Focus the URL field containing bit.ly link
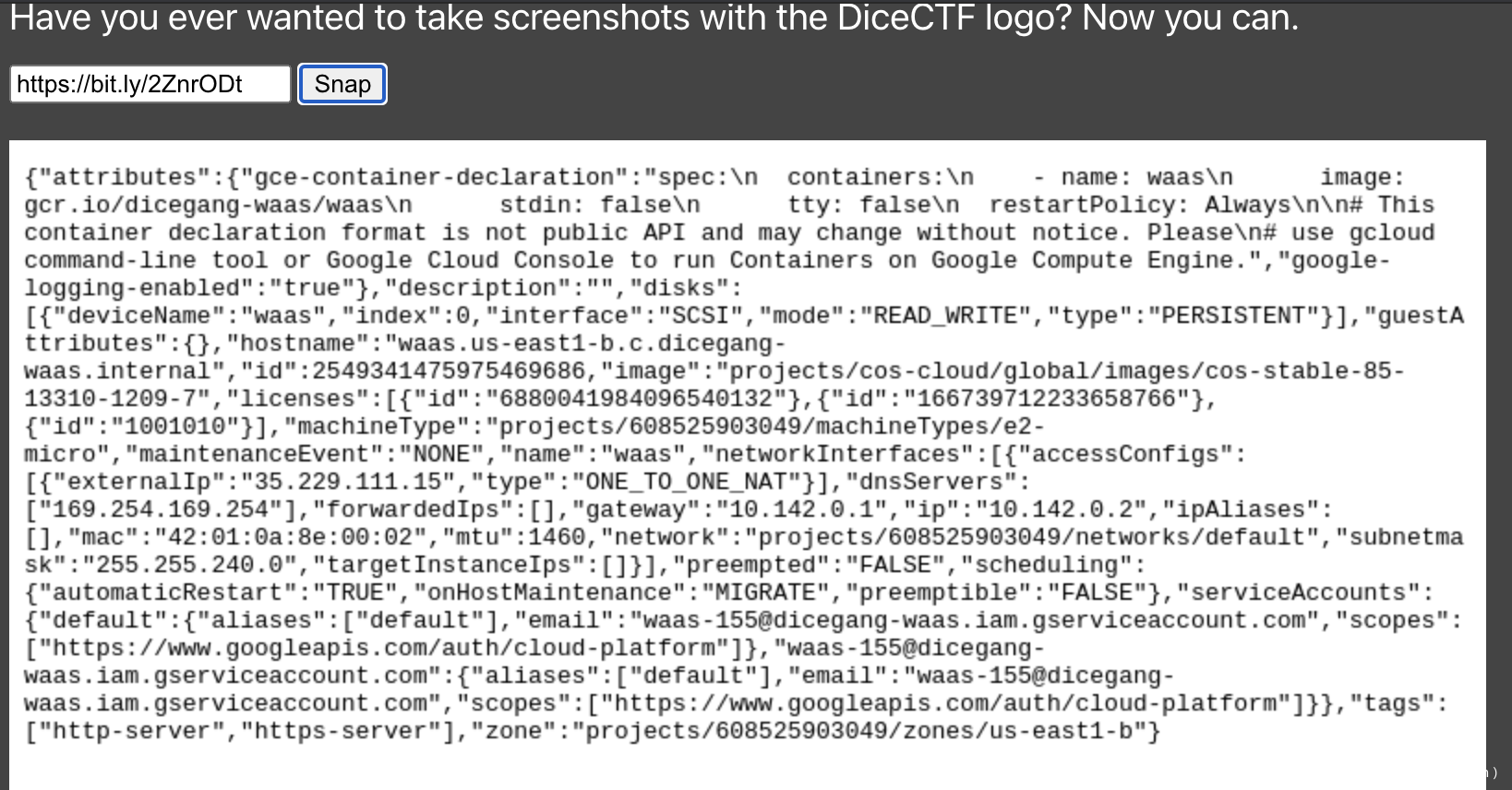1512x790 pixels. click(150, 84)
